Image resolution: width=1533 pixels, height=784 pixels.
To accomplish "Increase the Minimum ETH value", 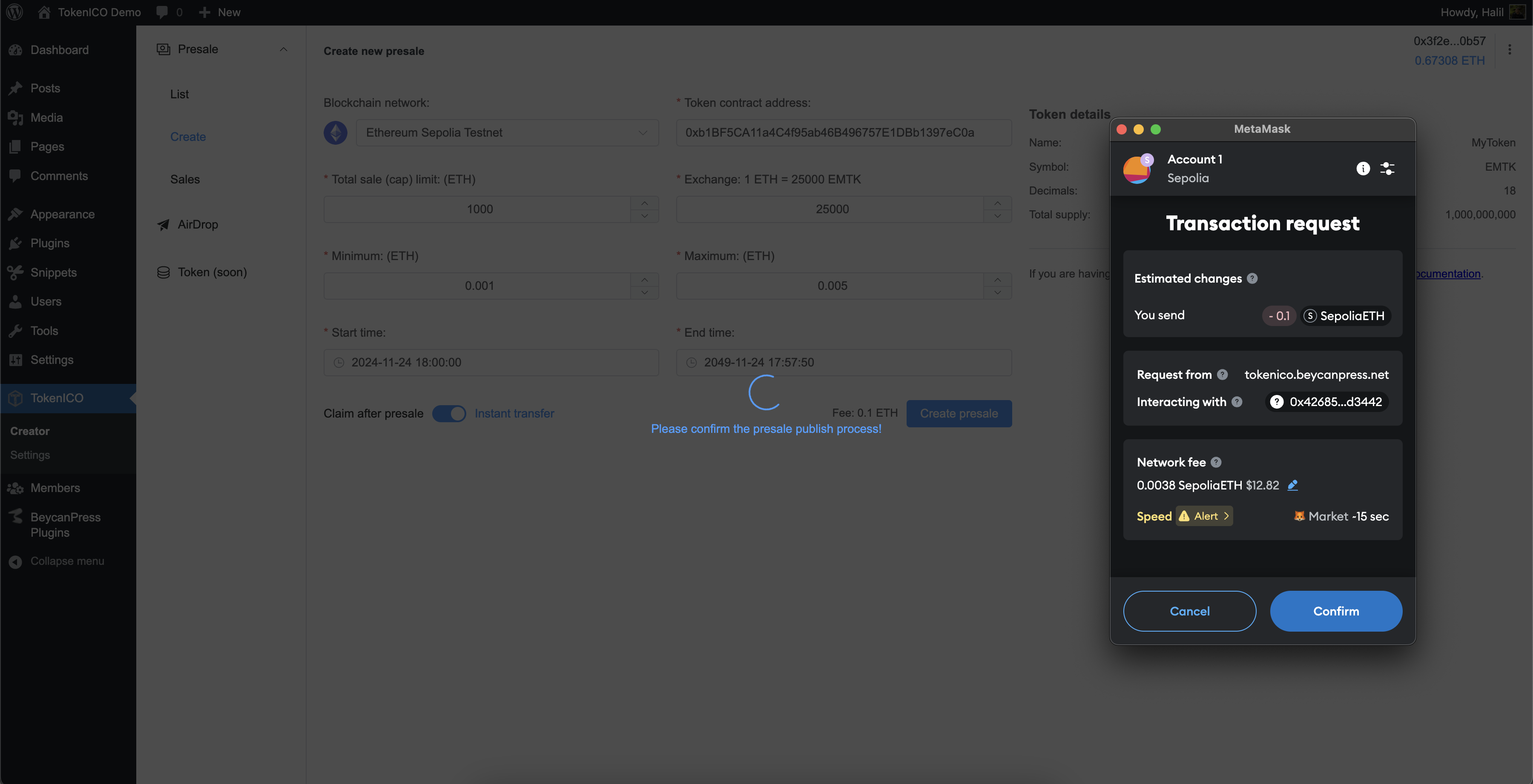I will (645, 280).
